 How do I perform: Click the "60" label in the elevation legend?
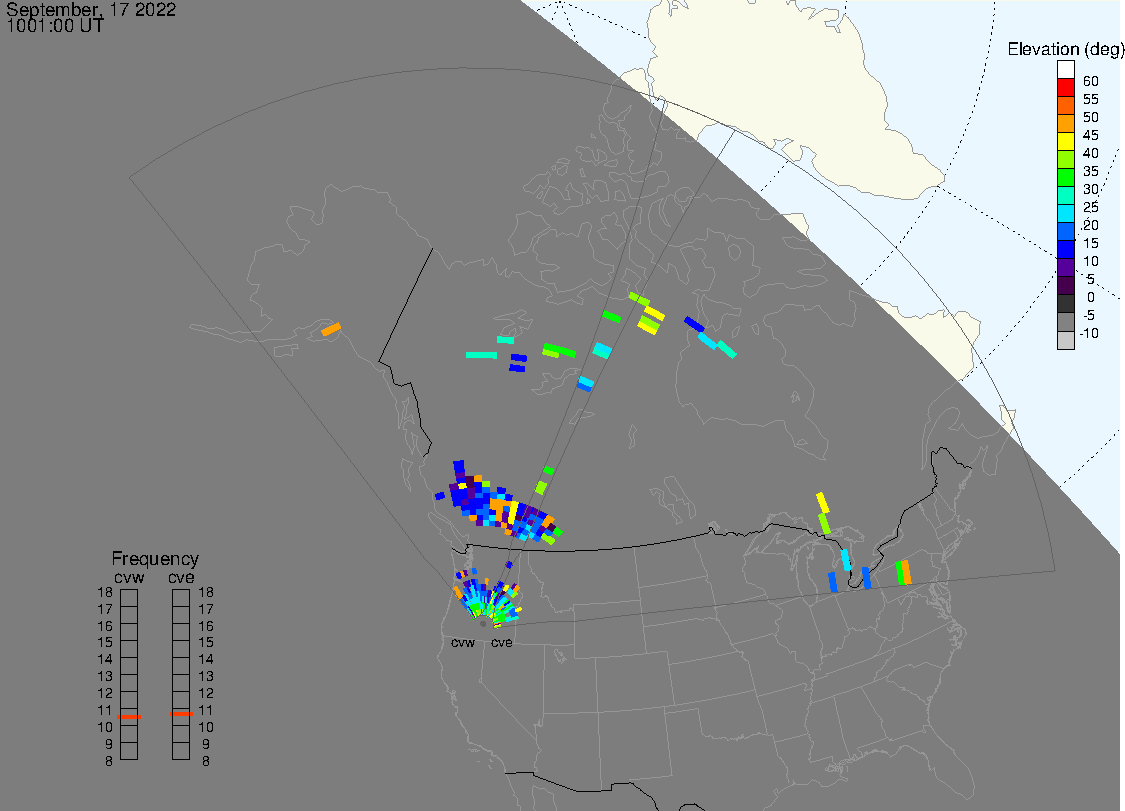point(1091,81)
